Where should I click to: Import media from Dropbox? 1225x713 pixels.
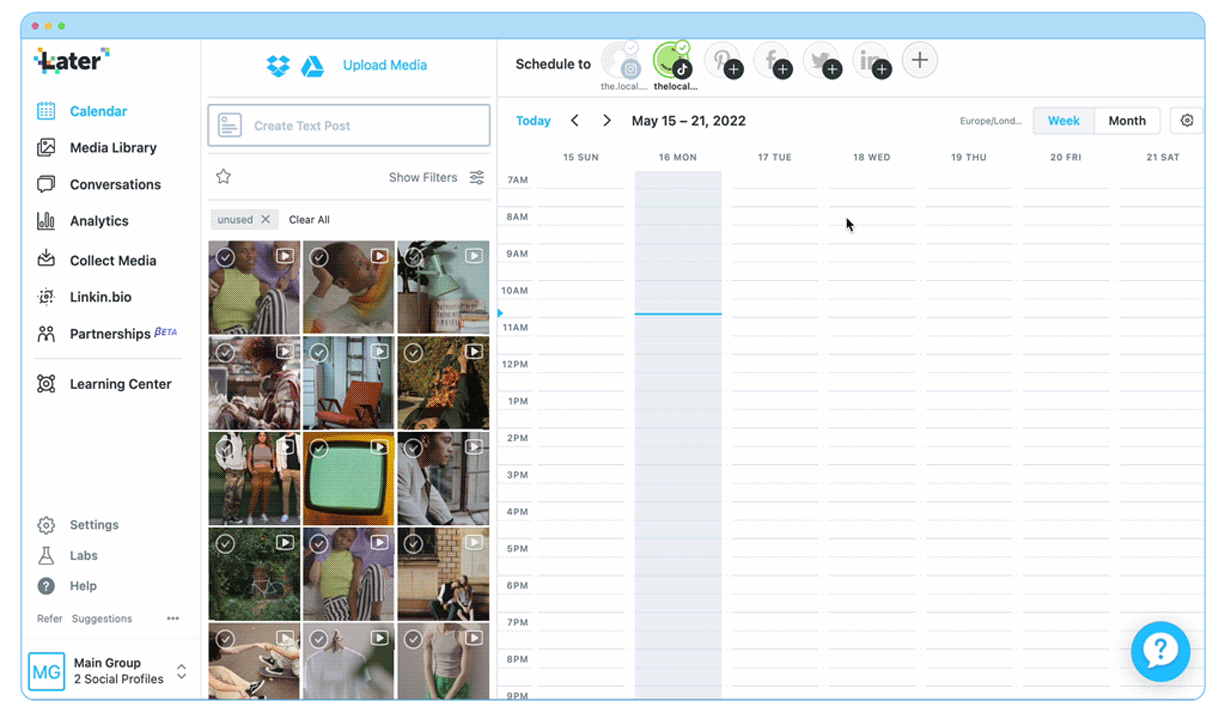(278, 66)
